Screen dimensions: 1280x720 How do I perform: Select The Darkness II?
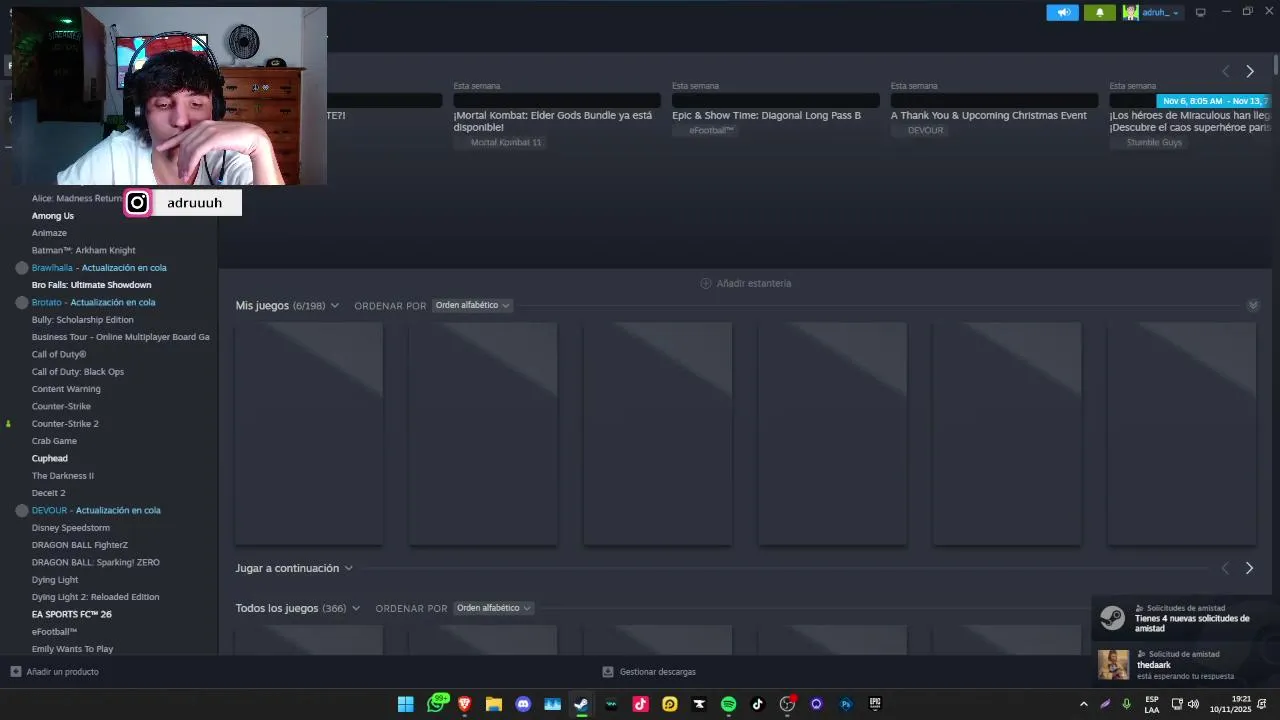(62, 476)
